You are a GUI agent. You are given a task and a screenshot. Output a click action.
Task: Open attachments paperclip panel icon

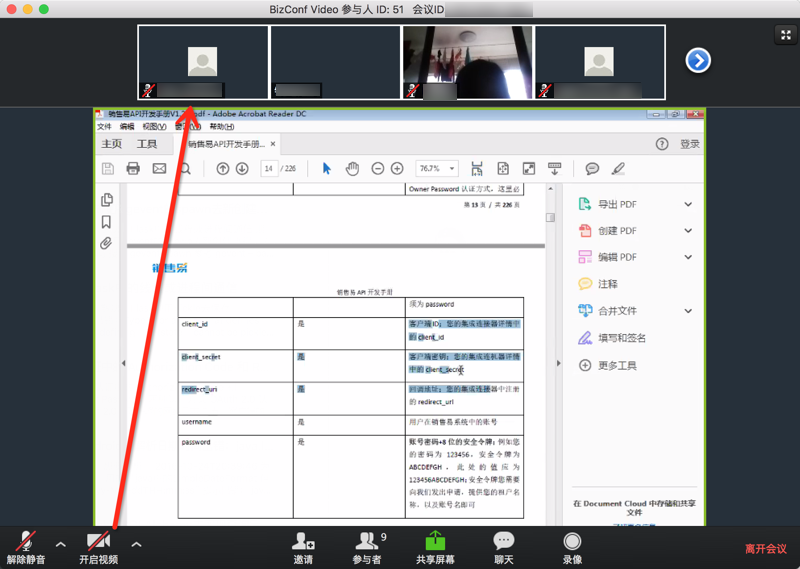[106, 243]
